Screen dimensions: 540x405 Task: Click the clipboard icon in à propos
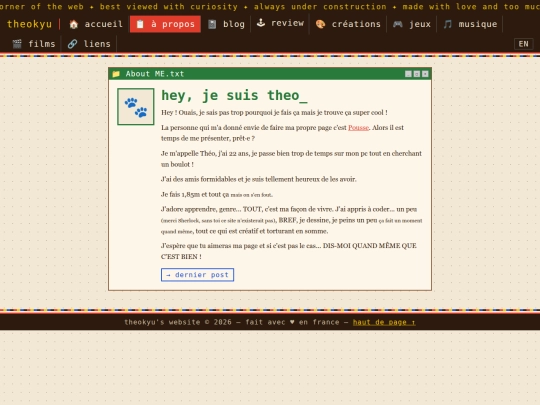(x=140, y=24)
